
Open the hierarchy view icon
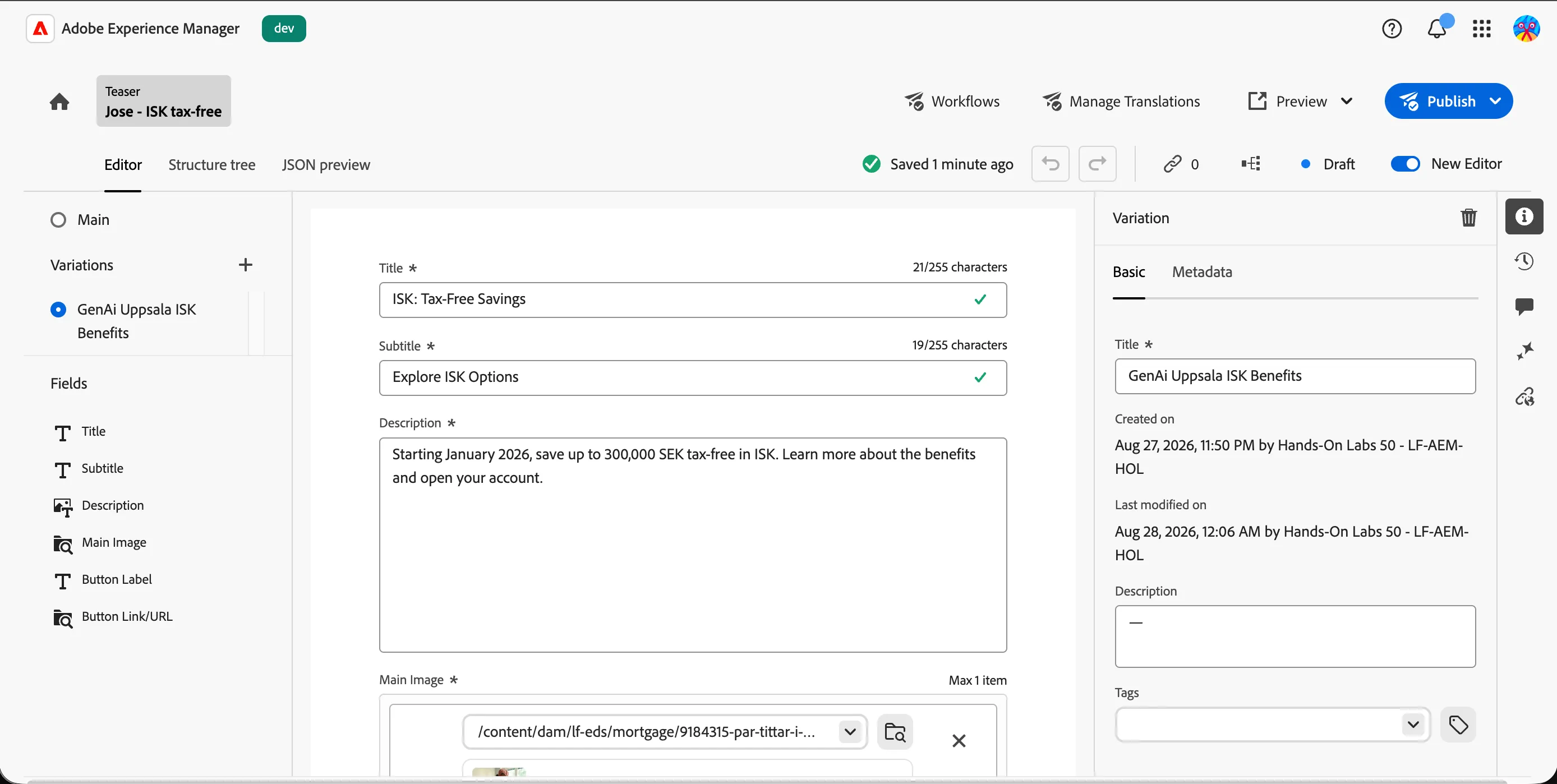[1251, 163]
